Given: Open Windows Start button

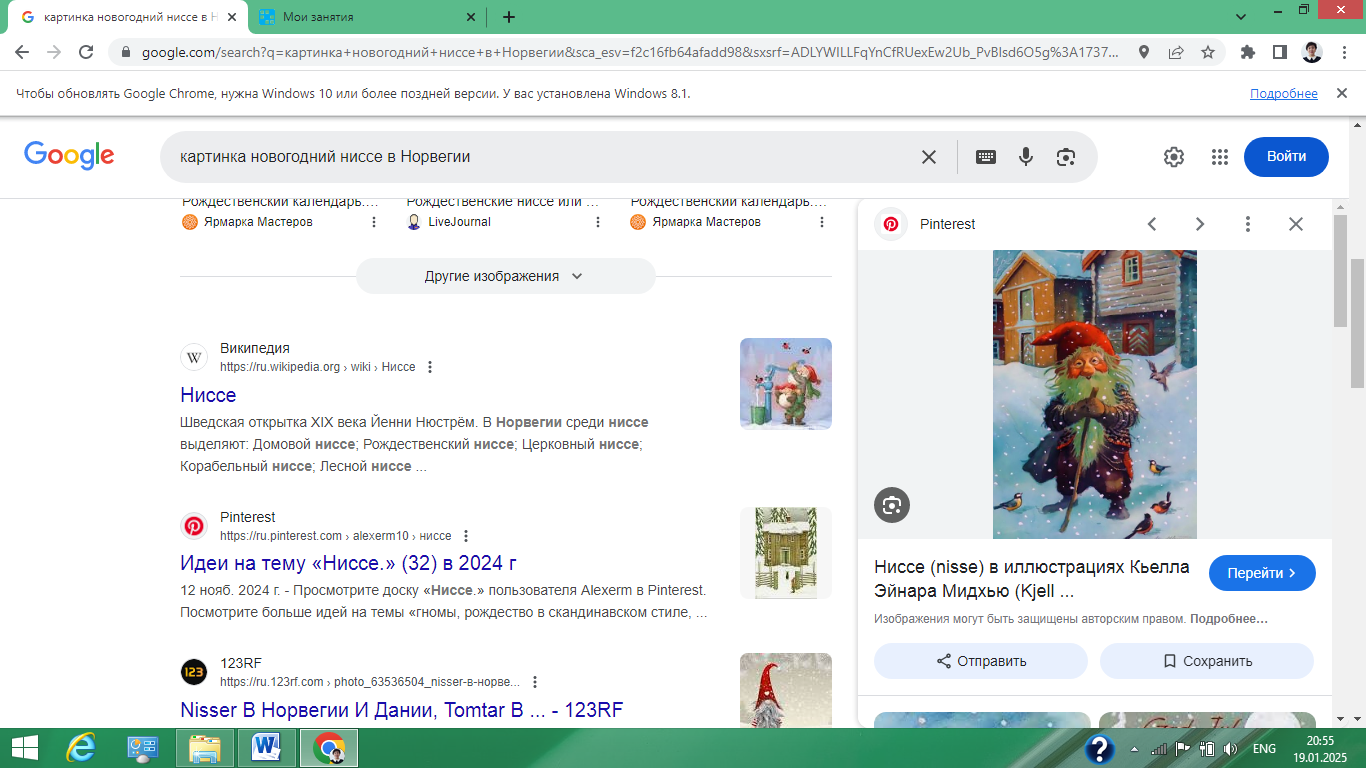Looking at the screenshot, I should (x=25, y=748).
